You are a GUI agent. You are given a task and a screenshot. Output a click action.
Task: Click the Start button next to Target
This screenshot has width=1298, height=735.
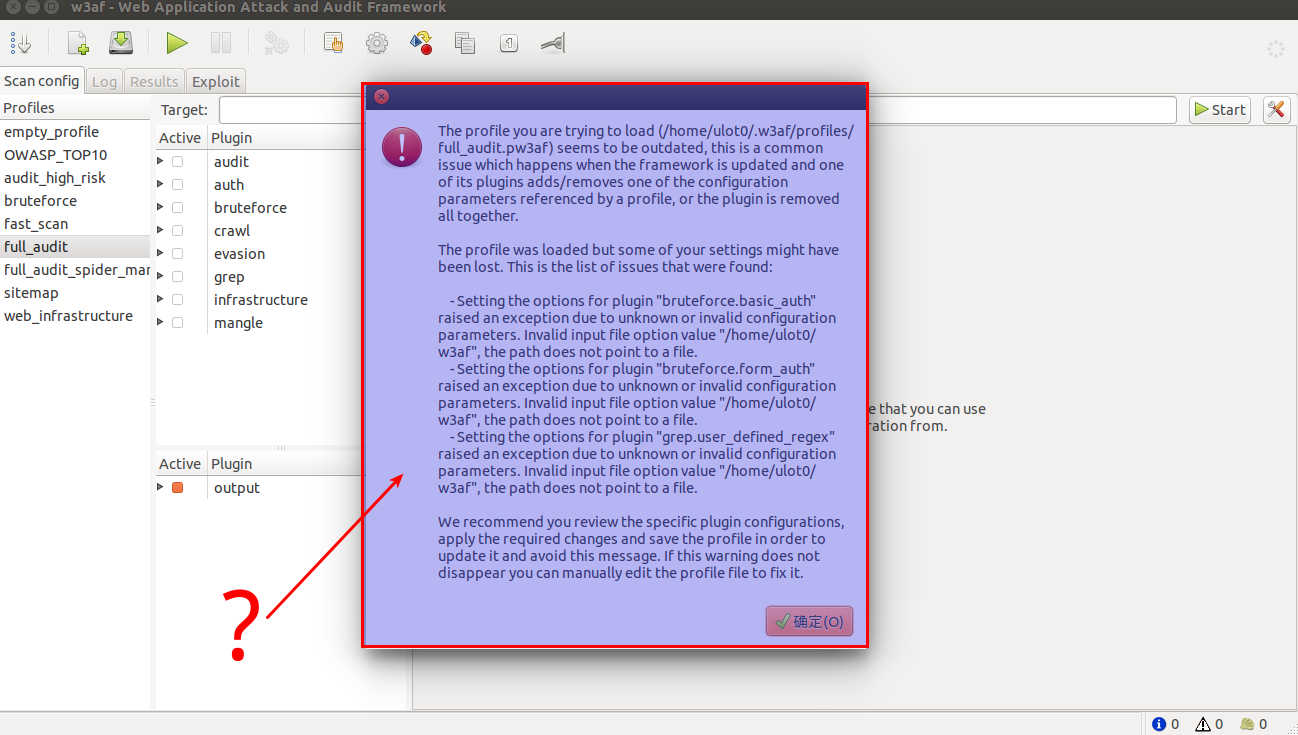[x=1219, y=110]
